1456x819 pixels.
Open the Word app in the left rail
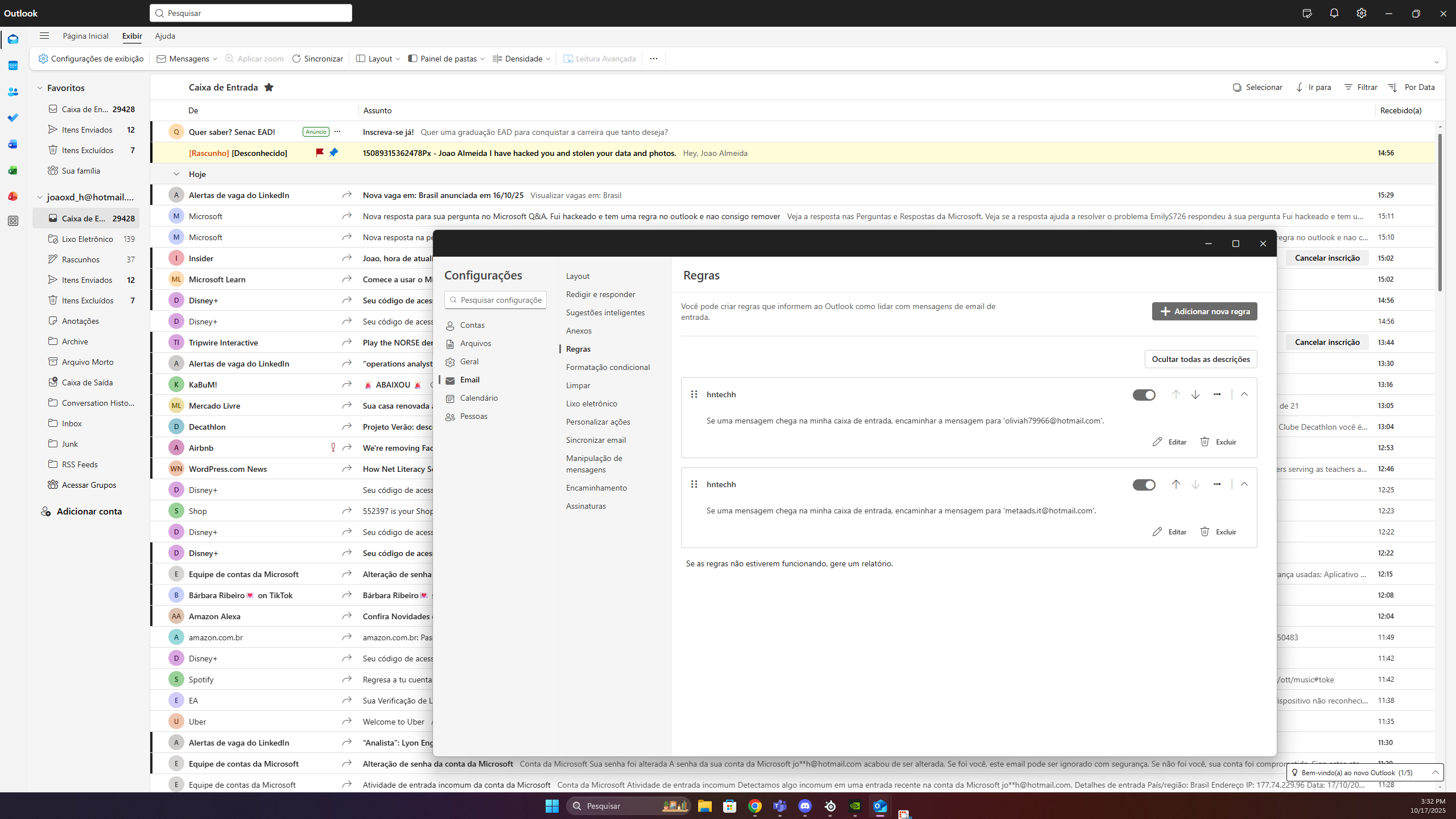13,144
